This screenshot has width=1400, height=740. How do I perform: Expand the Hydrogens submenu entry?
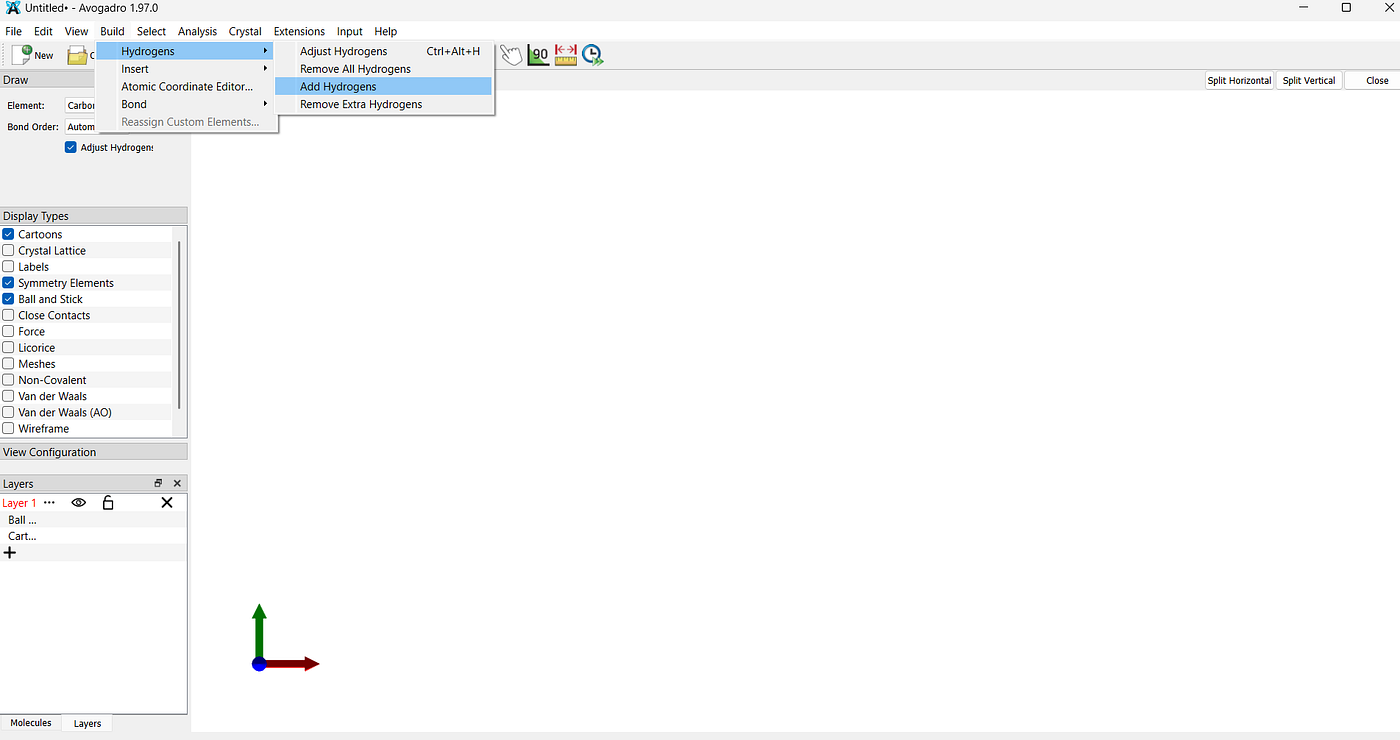186,51
